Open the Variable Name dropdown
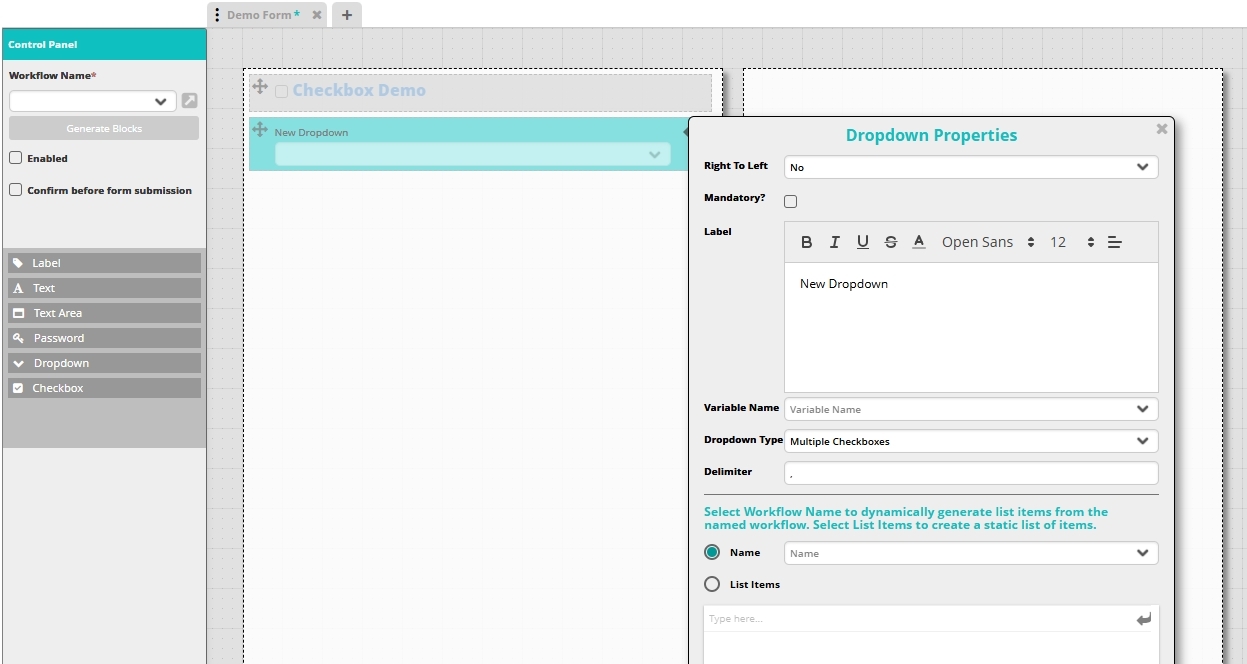The image size is (1247, 664). coord(971,409)
